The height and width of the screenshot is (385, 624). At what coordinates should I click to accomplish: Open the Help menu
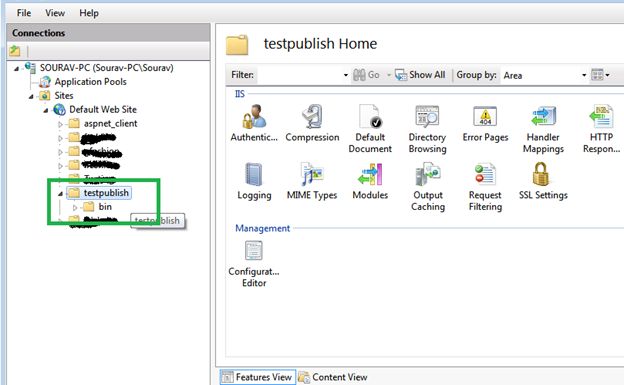[89, 13]
